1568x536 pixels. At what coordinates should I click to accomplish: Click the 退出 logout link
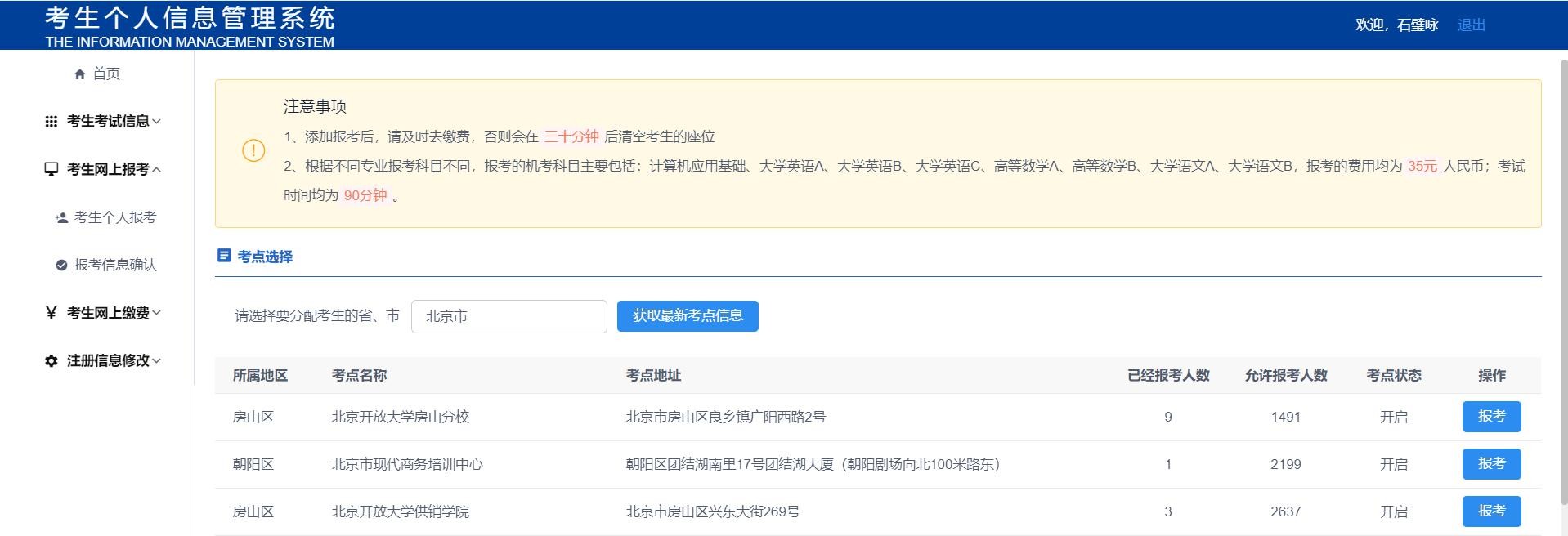tap(1471, 25)
